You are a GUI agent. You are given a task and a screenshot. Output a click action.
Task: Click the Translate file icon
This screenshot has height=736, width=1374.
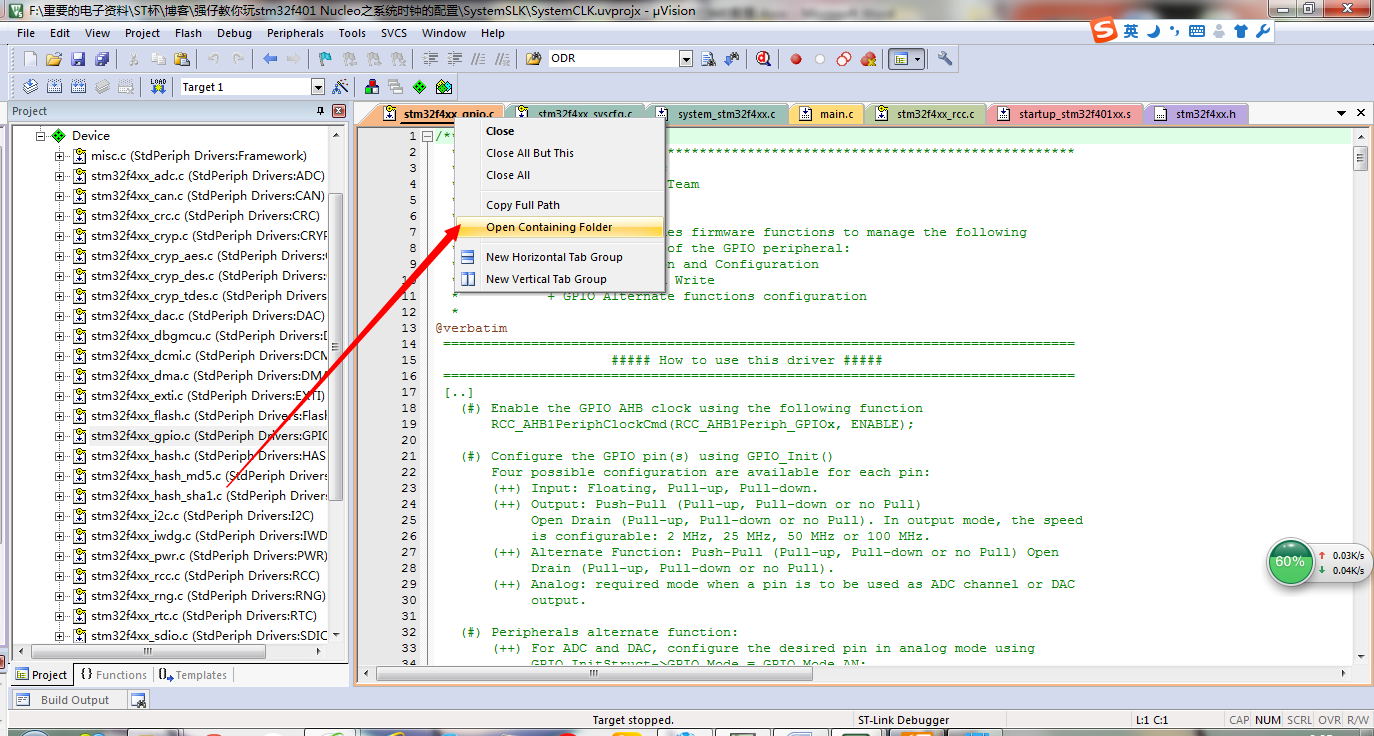pos(30,87)
